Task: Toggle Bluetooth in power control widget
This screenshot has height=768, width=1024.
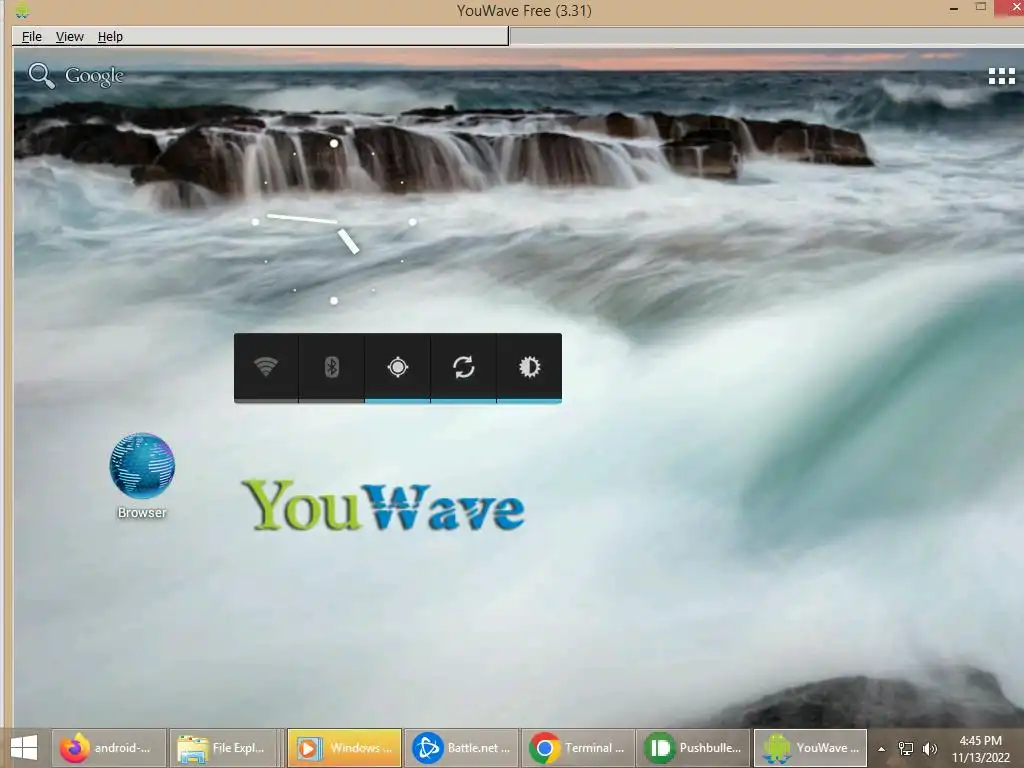Action: click(332, 367)
